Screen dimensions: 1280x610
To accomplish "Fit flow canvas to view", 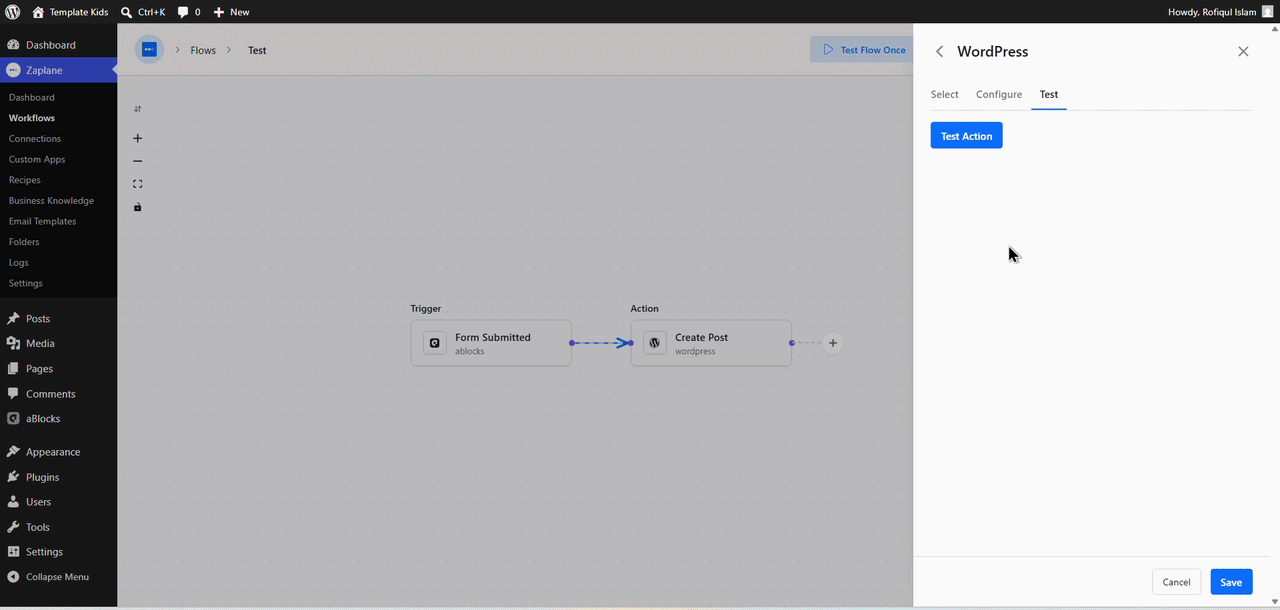I will coord(138,184).
